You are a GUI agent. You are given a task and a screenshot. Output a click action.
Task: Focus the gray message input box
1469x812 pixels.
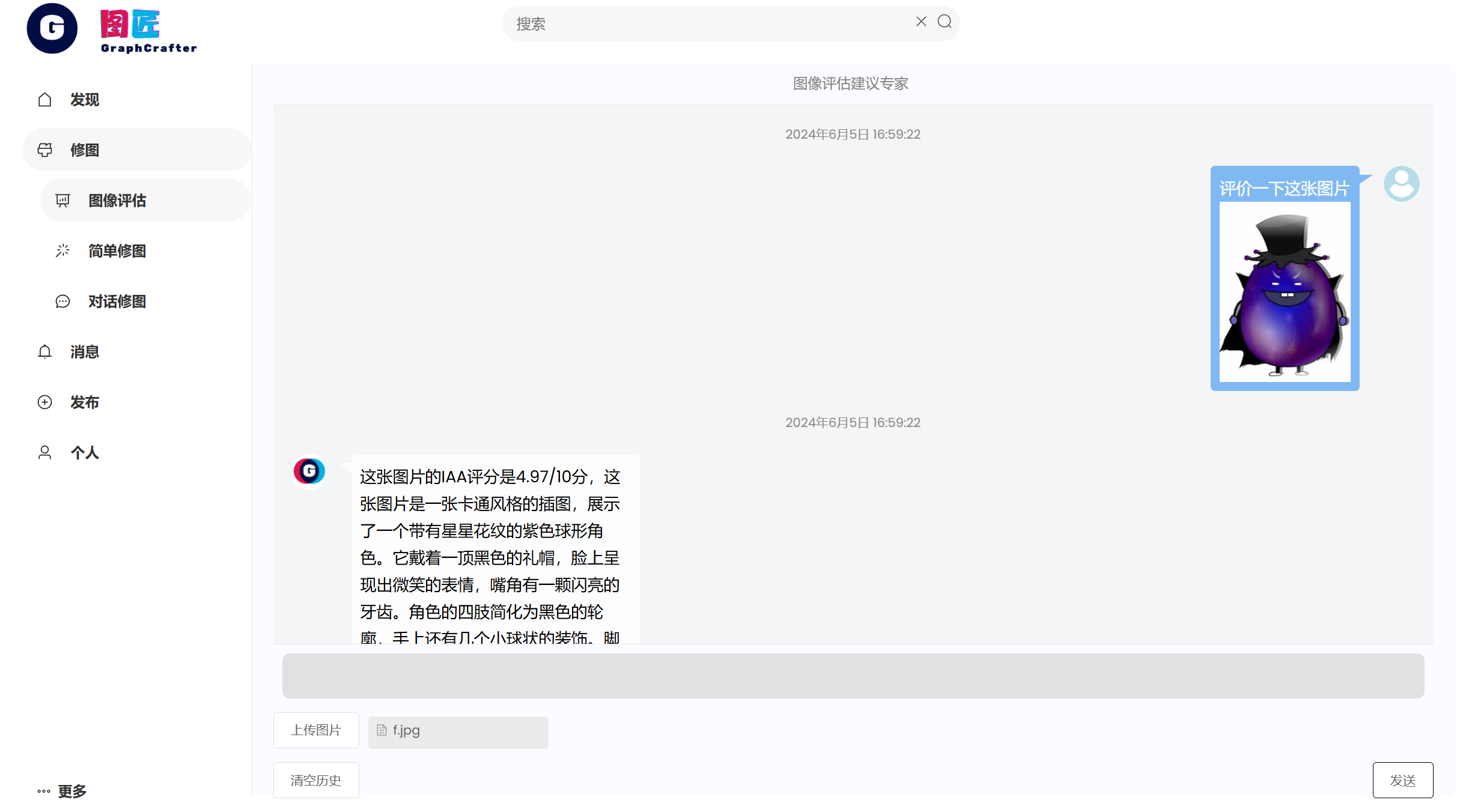(x=853, y=676)
